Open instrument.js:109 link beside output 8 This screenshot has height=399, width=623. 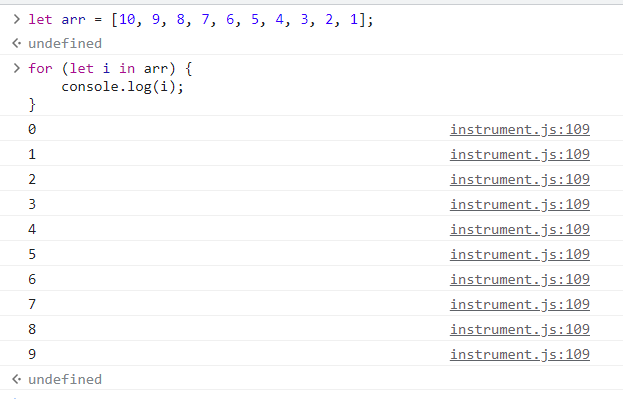[x=520, y=330]
